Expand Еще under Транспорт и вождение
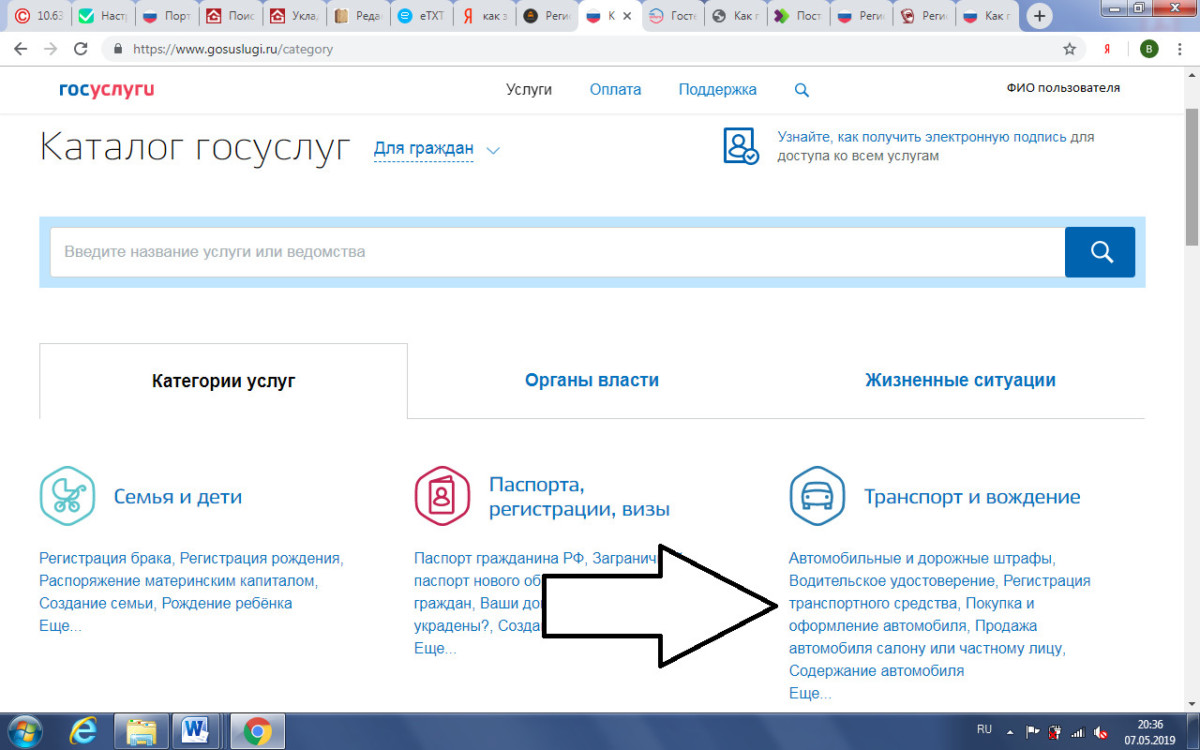 pyautogui.click(x=809, y=693)
